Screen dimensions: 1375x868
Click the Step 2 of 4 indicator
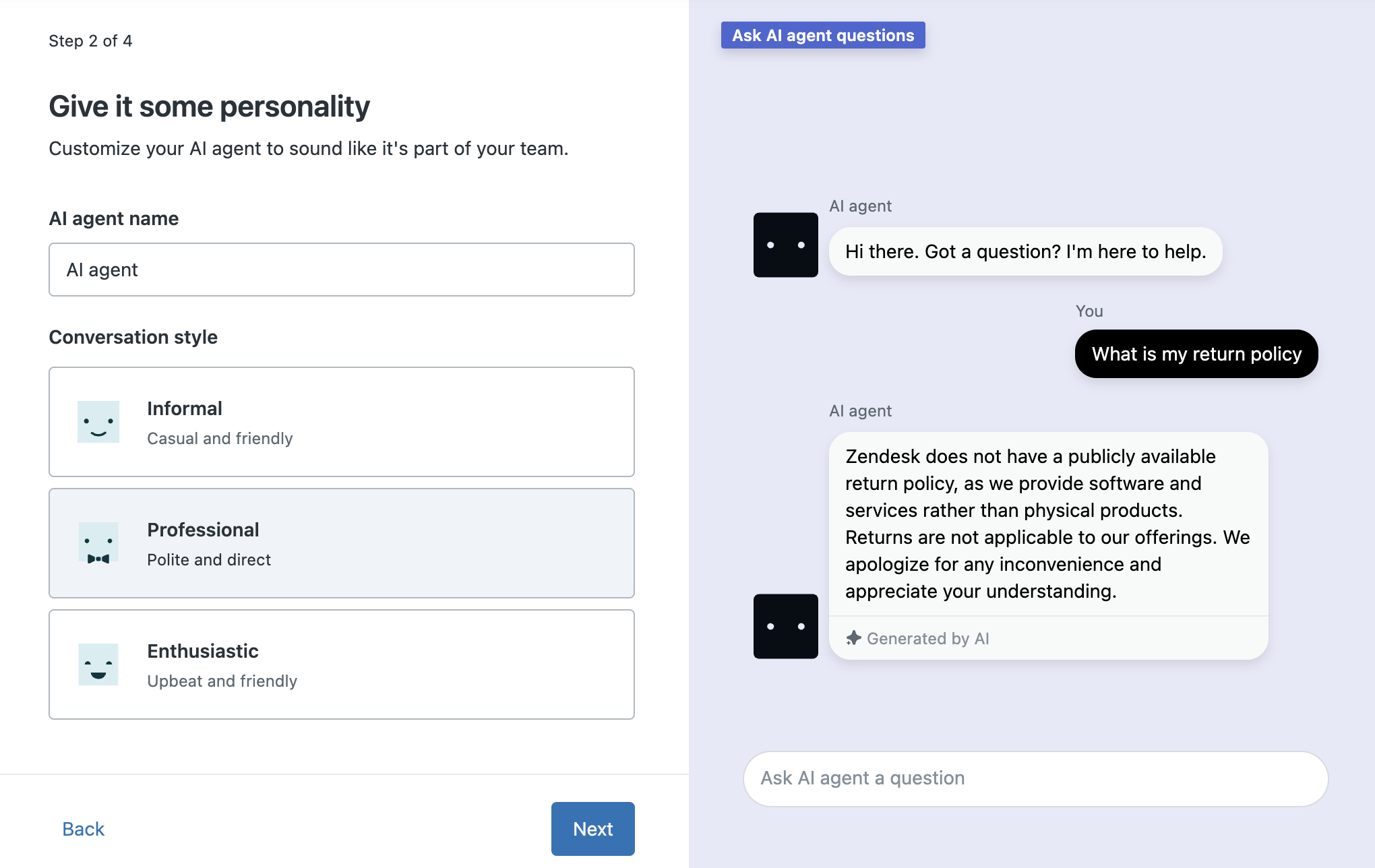pos(90,41)
